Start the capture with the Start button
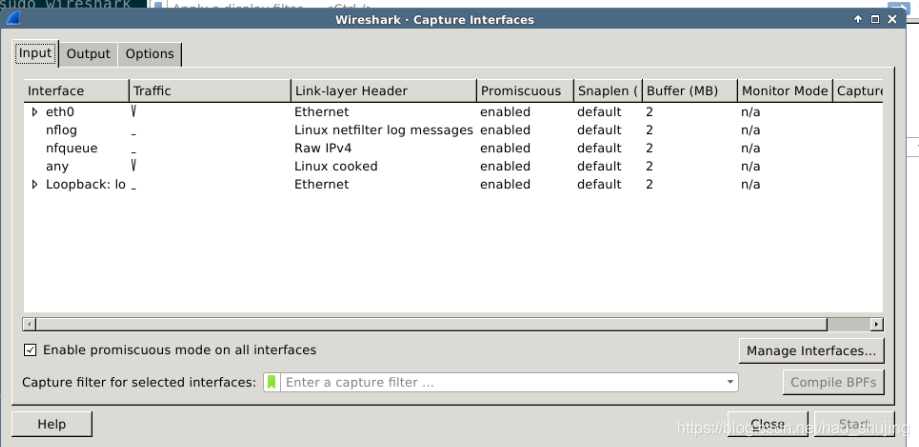The image size is (919, 447). coord(853,424)
